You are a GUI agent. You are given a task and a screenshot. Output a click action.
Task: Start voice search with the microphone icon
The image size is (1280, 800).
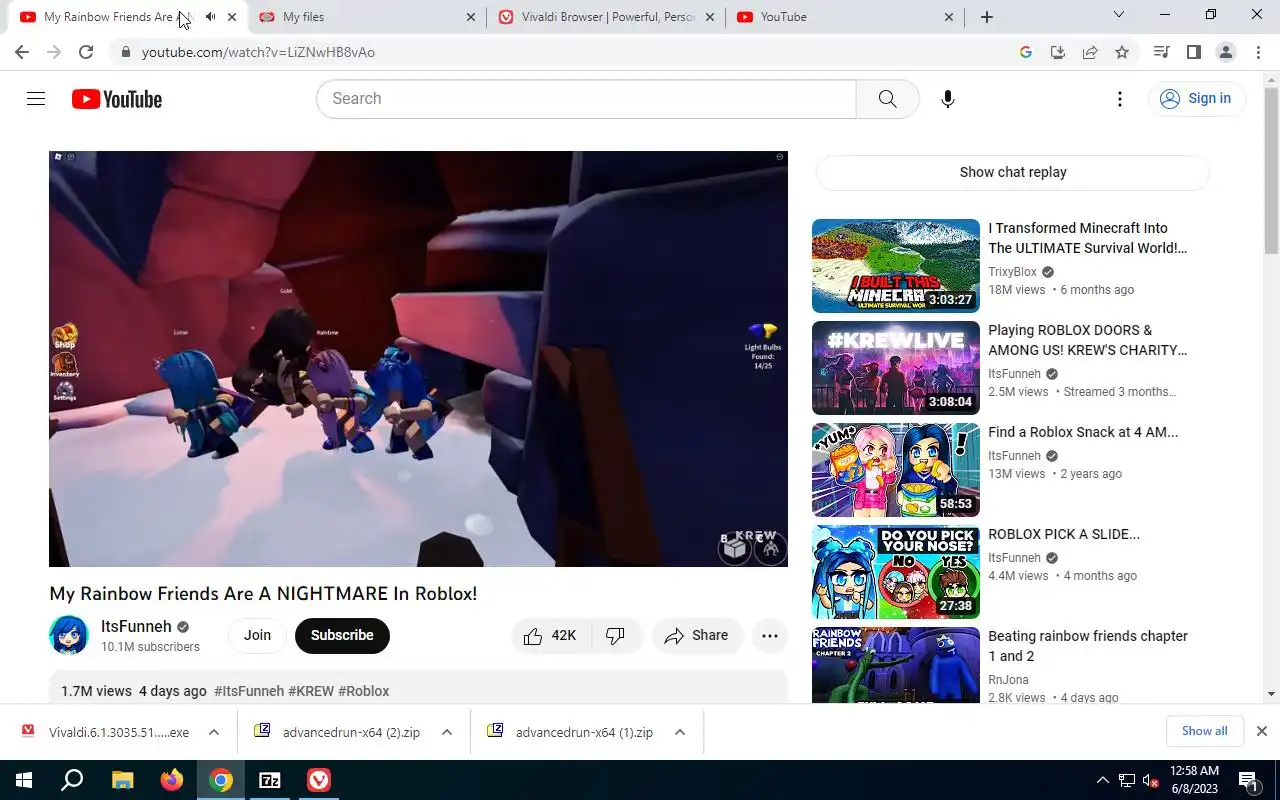(948, 99)
